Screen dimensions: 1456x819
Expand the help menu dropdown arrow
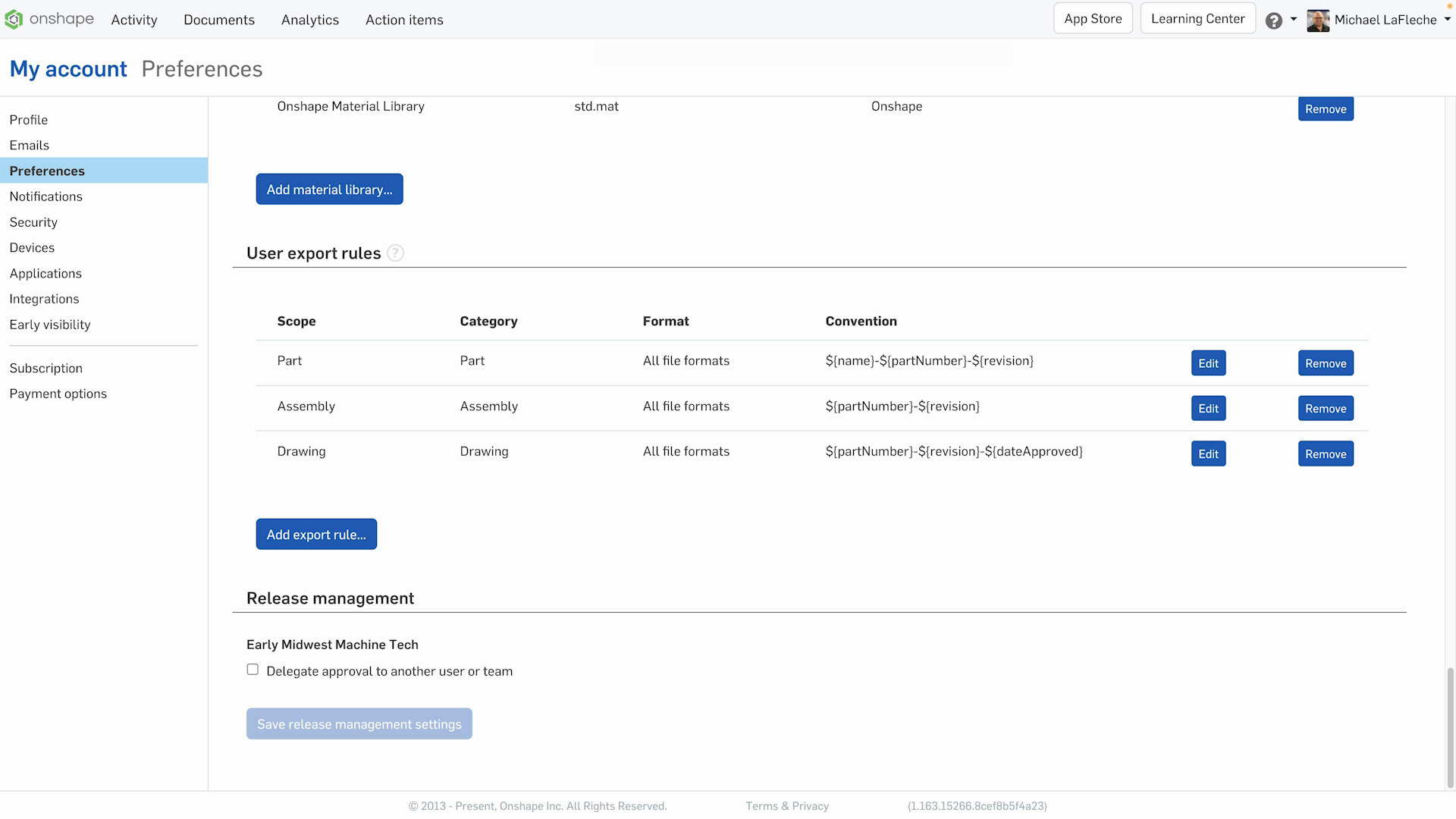tap(1294, 20)
